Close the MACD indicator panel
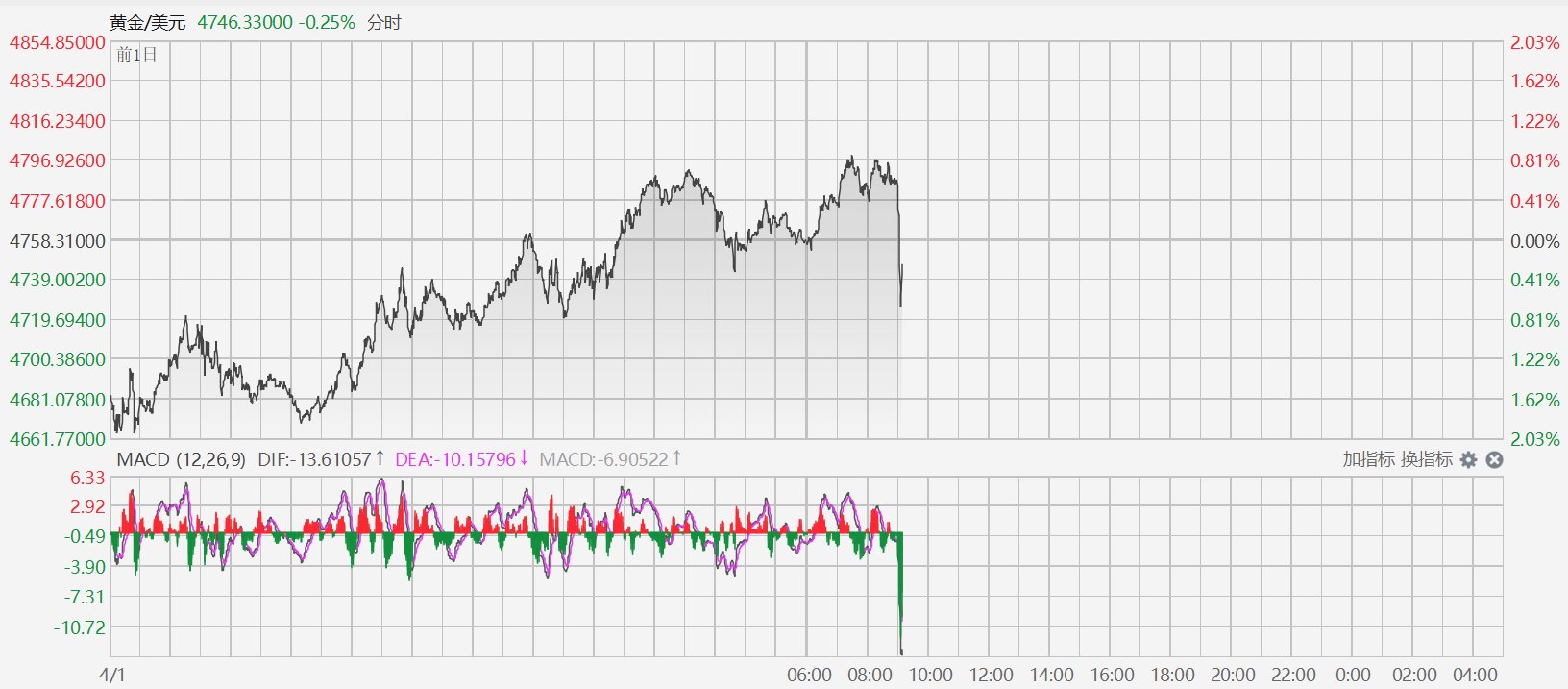 click(x=1494, y=460)
